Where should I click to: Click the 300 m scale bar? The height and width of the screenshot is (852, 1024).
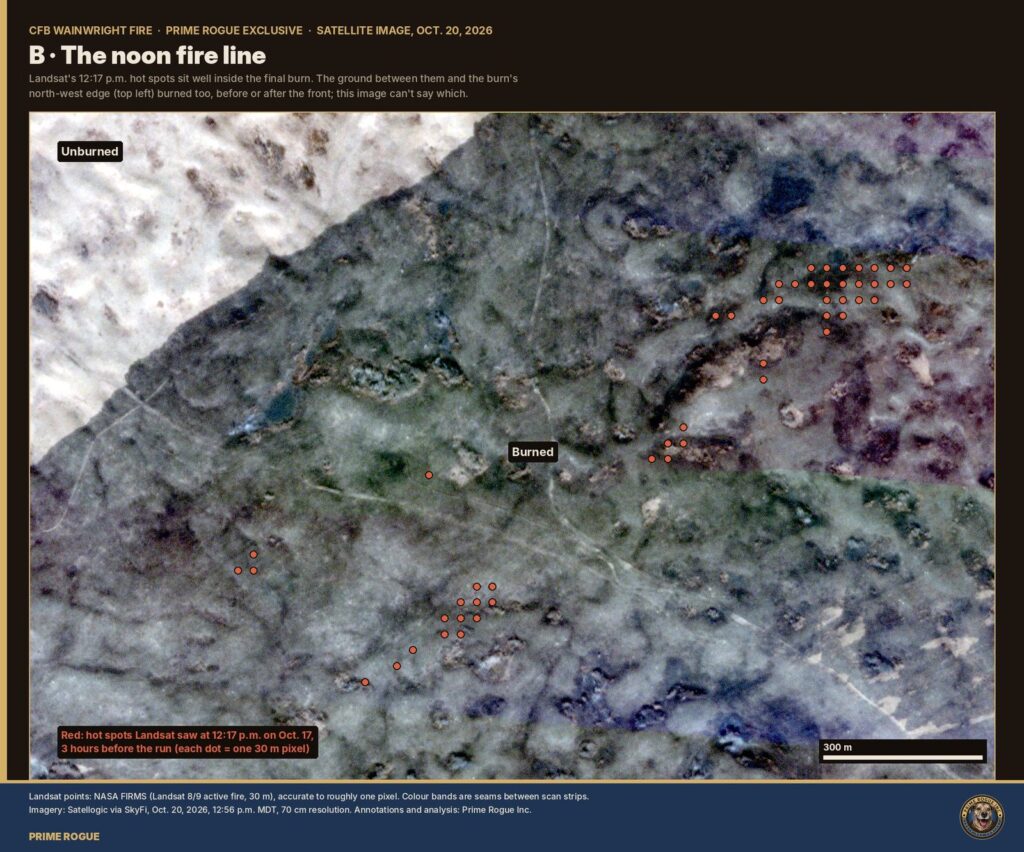(x=903, y=751)
